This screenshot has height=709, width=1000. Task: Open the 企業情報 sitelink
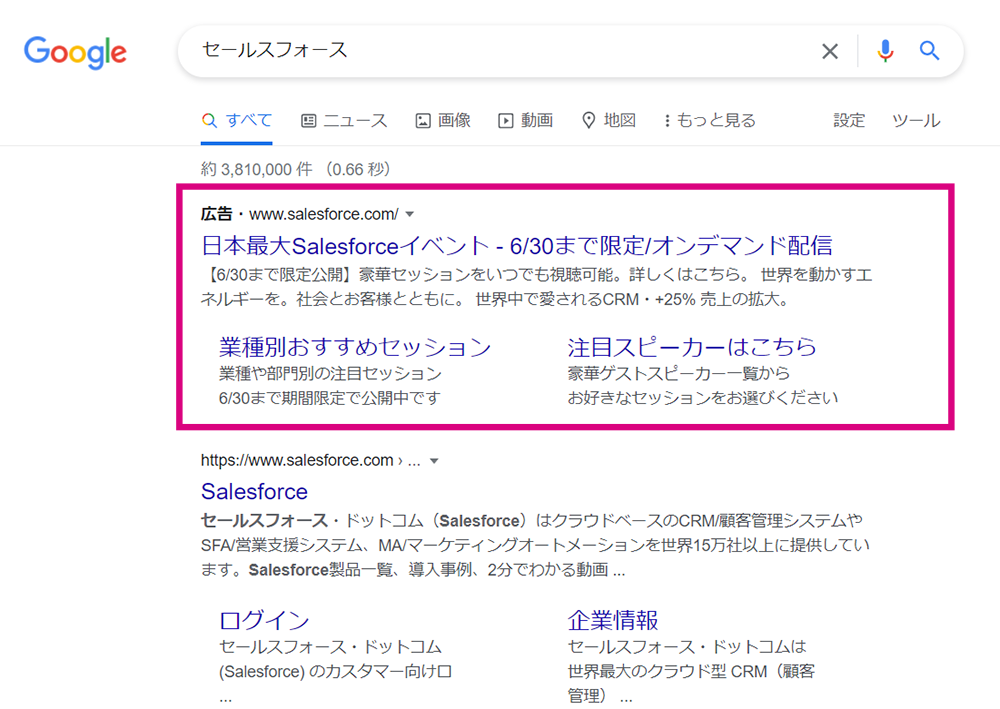coord(613,620)
